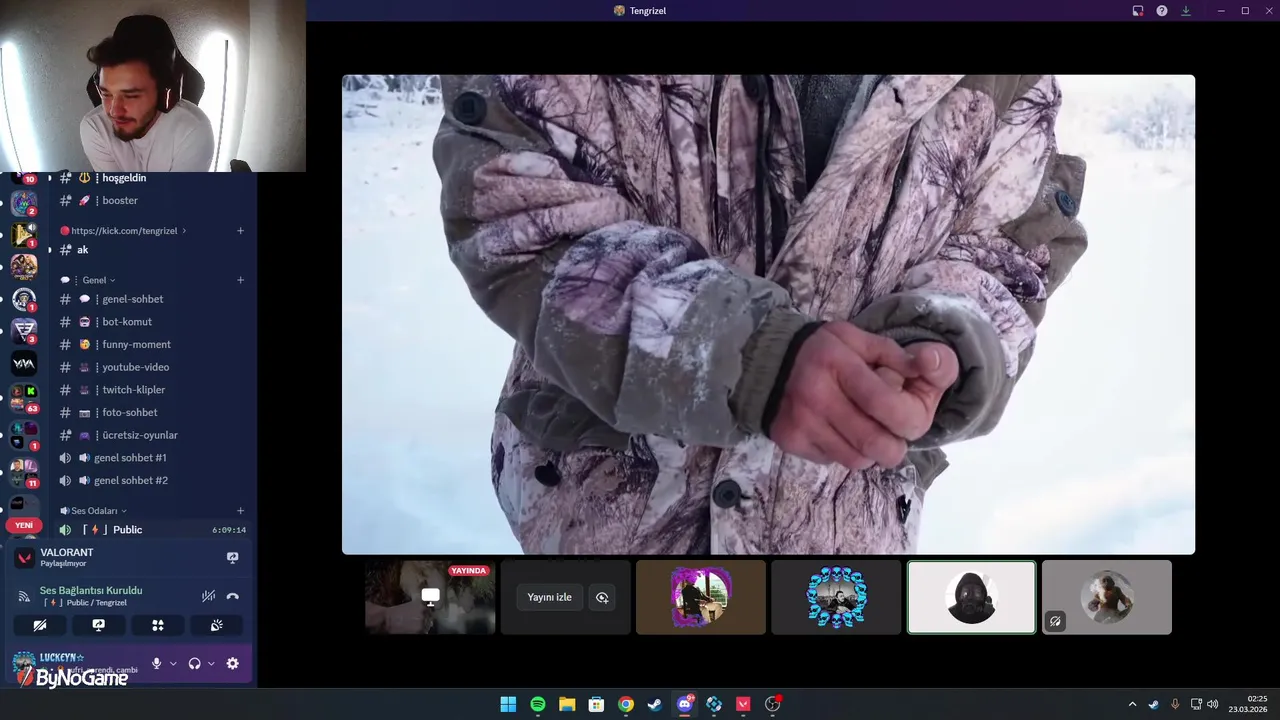This screenshot has height=720, width=1280.
Task: Add channel to Ses Odaları category
Action: (x=240, y=511)
